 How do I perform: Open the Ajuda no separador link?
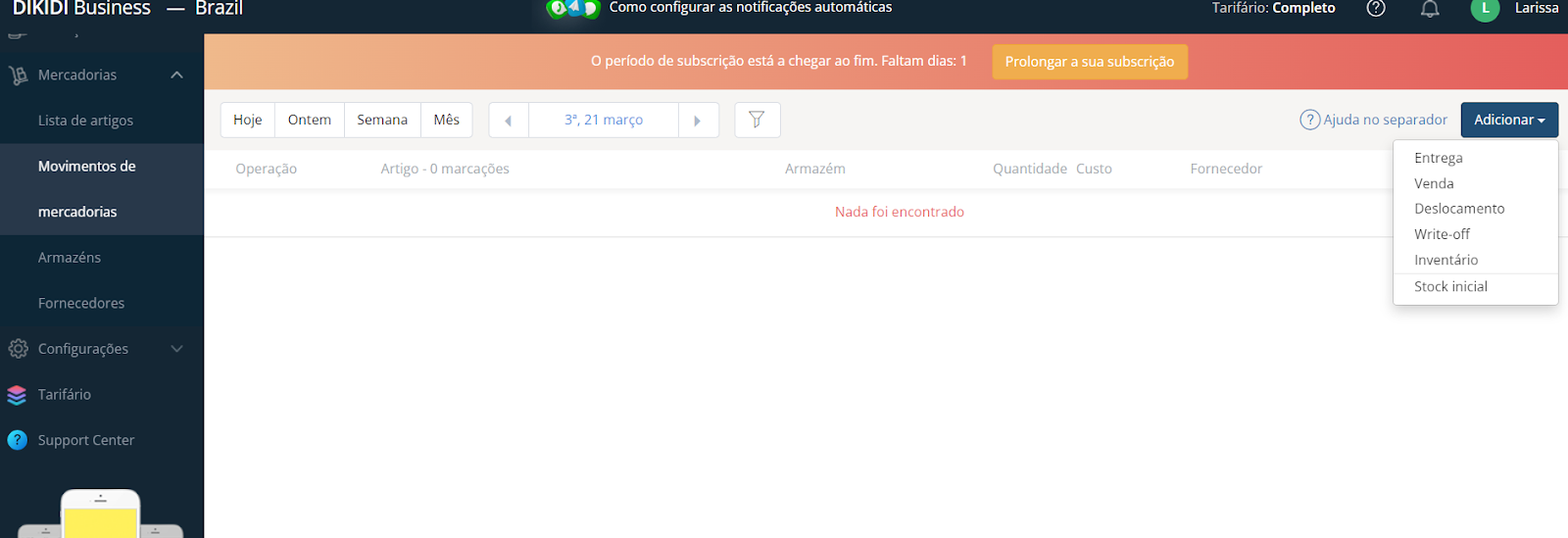[x=1385, y=120]
